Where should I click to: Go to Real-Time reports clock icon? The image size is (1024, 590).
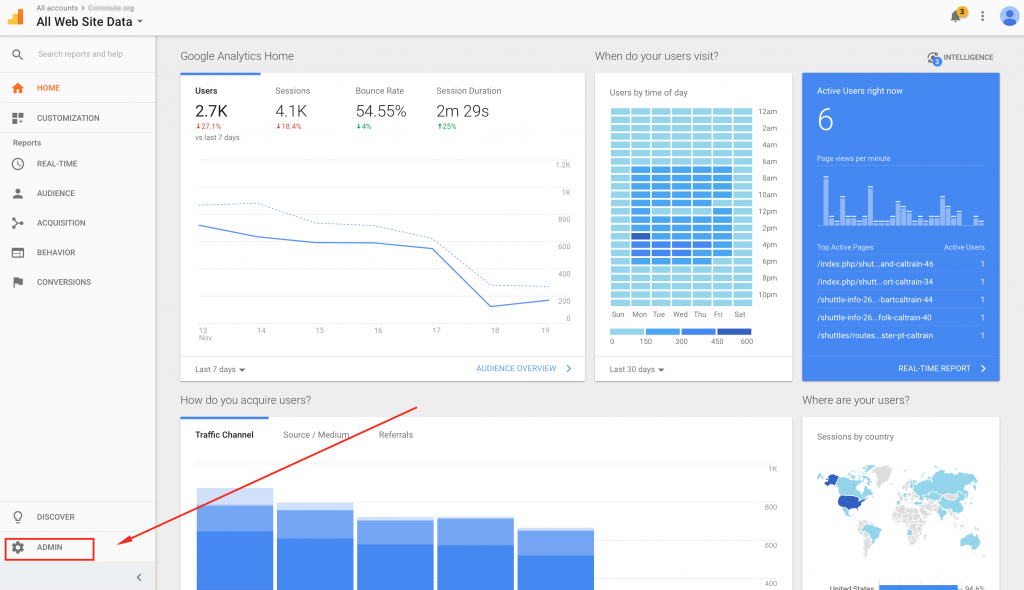click(18, 164)
